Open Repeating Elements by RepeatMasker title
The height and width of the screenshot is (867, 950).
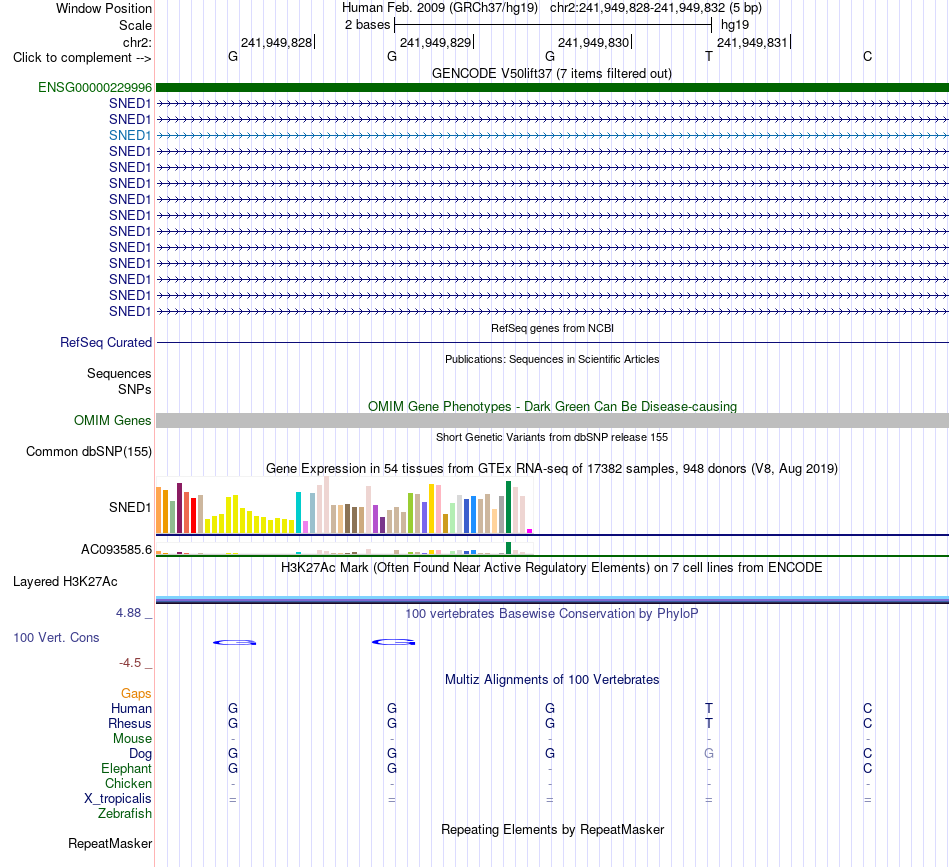pyautogui.click(x=552, y=829)
